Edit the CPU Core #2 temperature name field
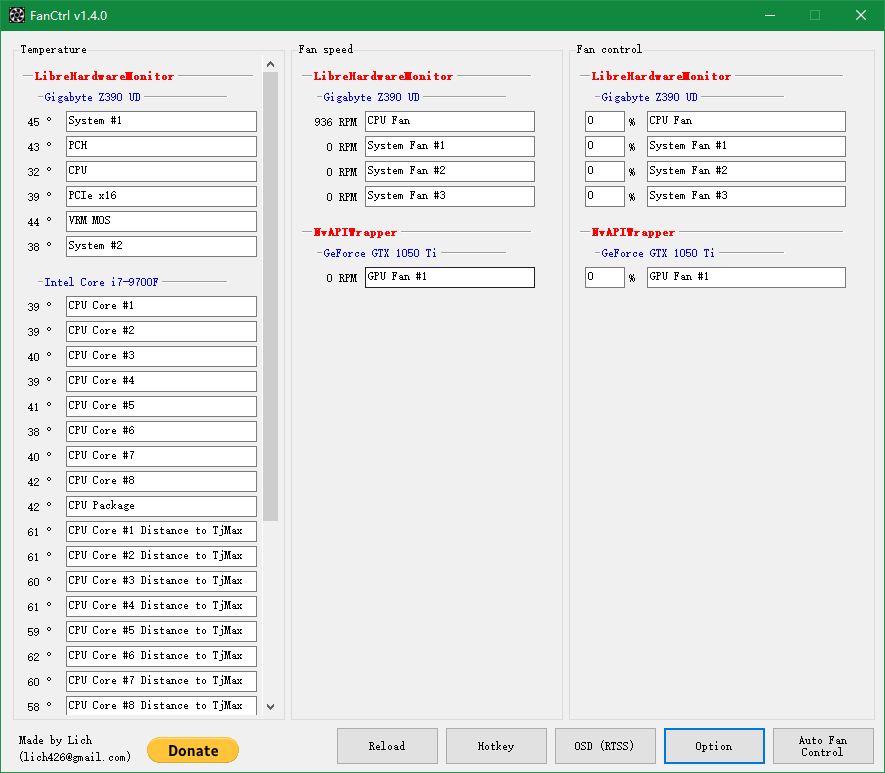 (161, 331)
